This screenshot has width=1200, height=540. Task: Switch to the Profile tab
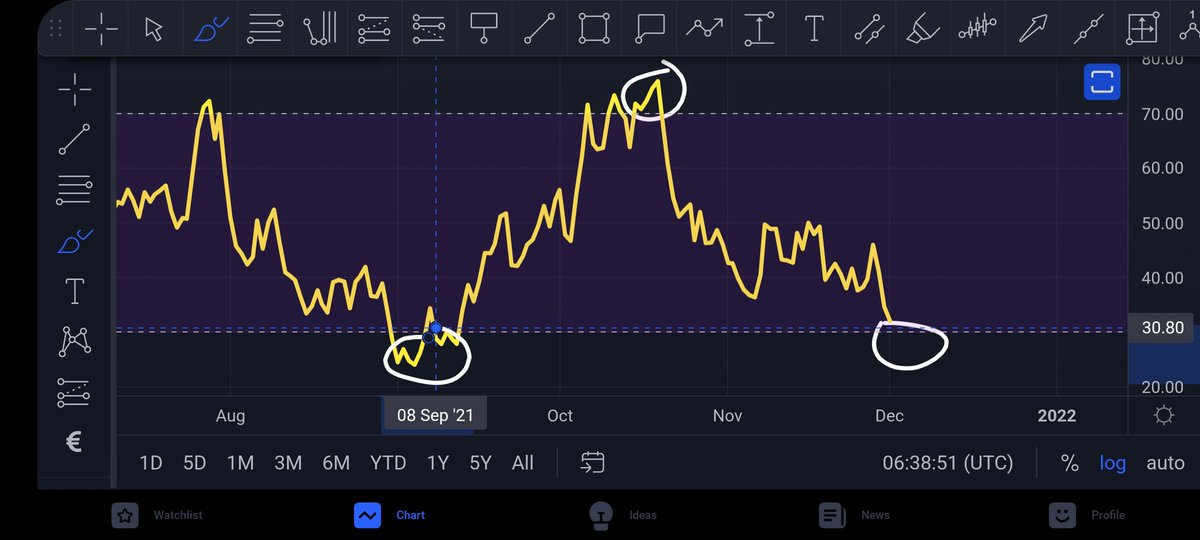tap(1087, 515)
